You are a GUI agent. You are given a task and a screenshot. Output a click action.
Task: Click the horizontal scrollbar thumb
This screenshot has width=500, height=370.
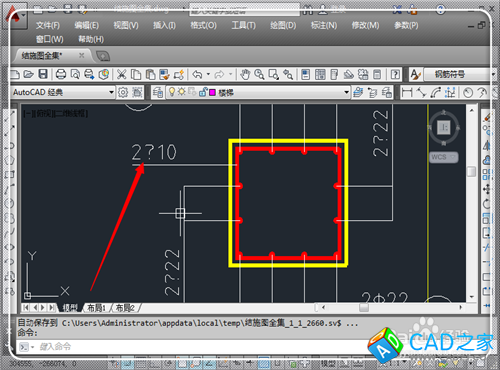[x=364, y=307]
